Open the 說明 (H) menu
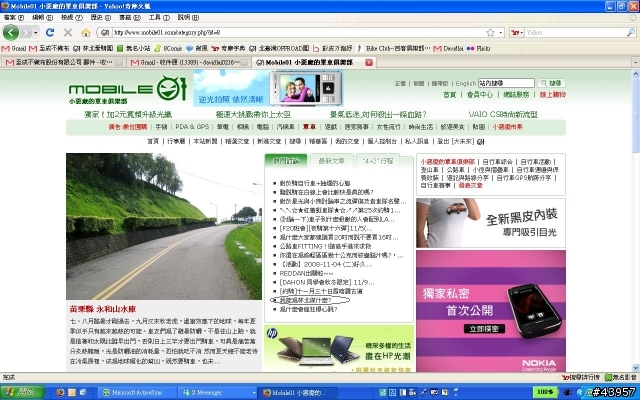Viewport: 640px width, 400px height. coord(188,18)
